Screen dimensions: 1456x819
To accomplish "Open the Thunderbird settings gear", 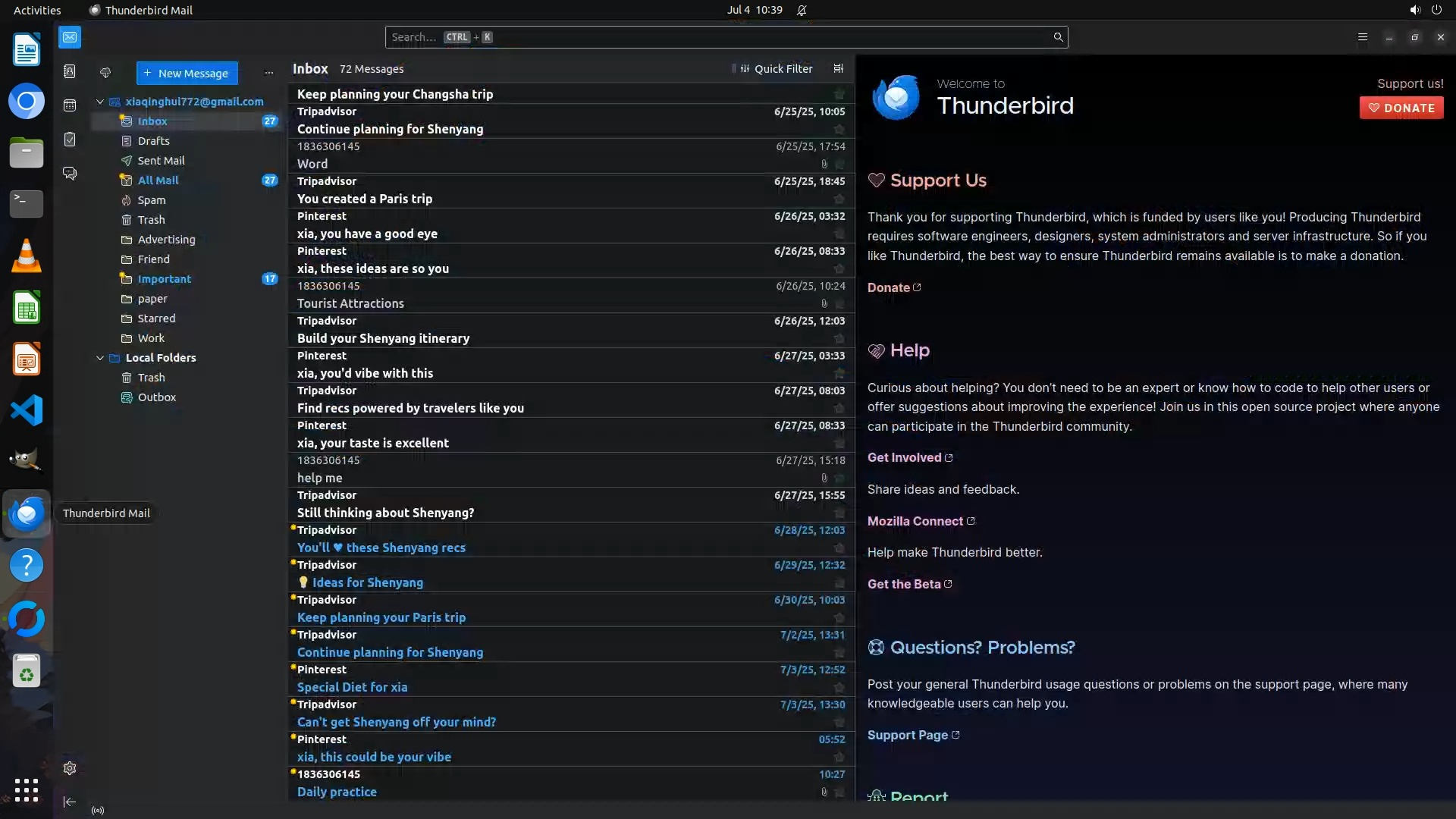I will 70,768.
